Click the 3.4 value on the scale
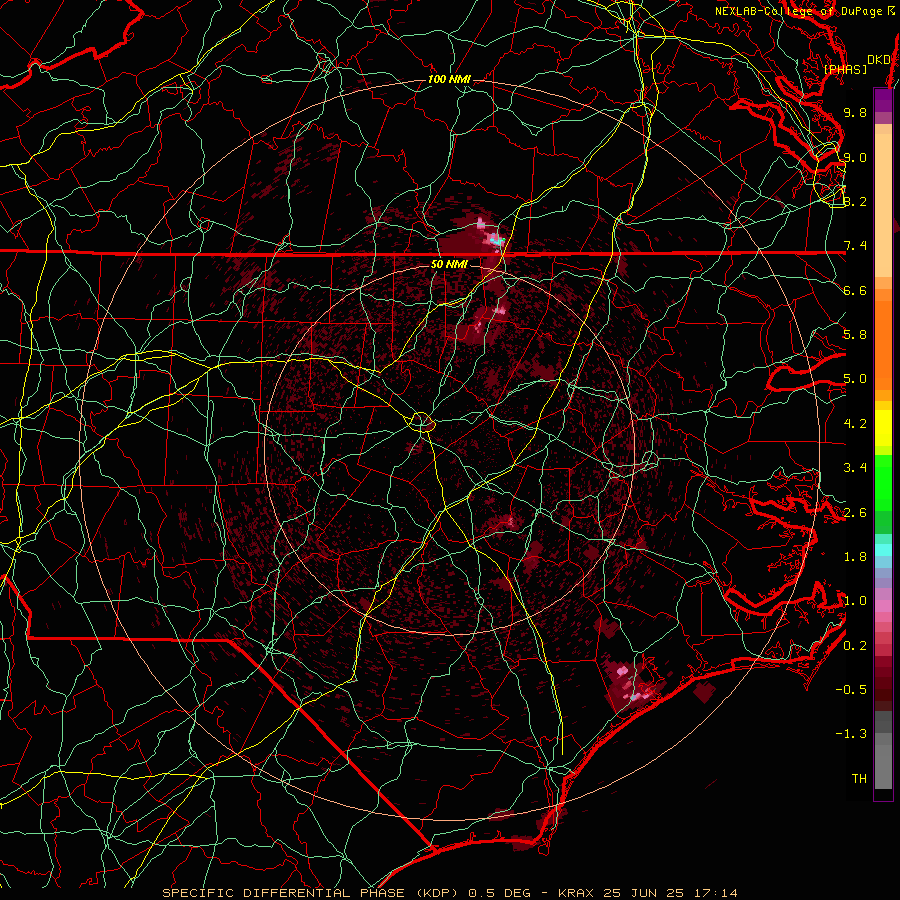 (x=855, y=468)
